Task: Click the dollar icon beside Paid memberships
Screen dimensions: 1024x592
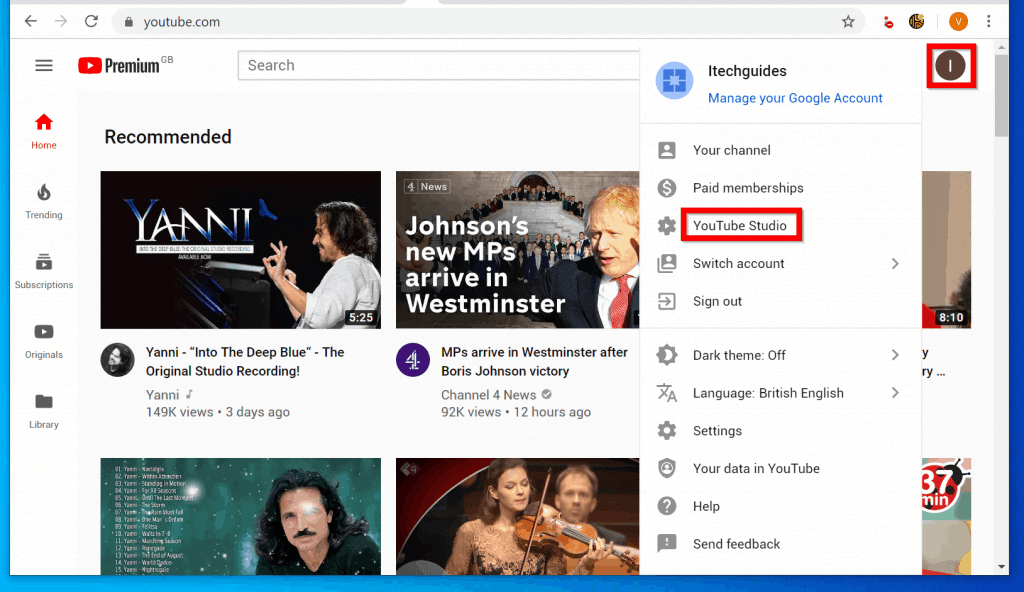Action: tap(667, 188)
